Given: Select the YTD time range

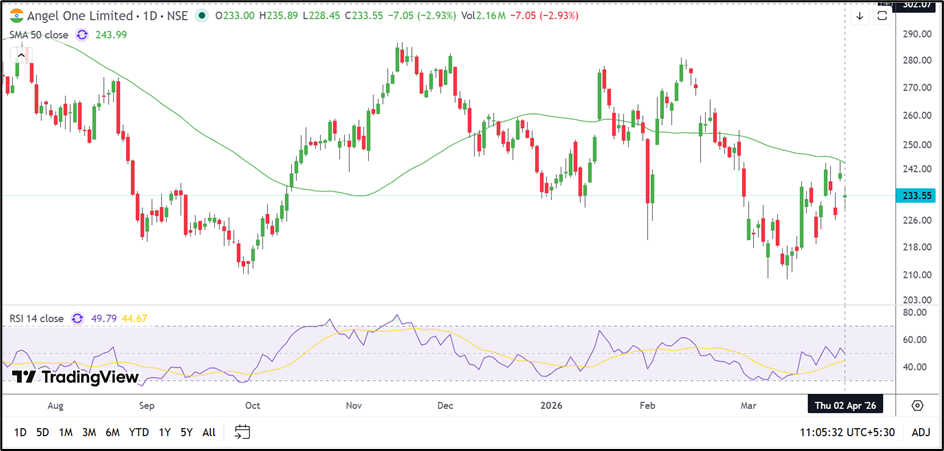Looking at the screenshot, I should (140, 432).
